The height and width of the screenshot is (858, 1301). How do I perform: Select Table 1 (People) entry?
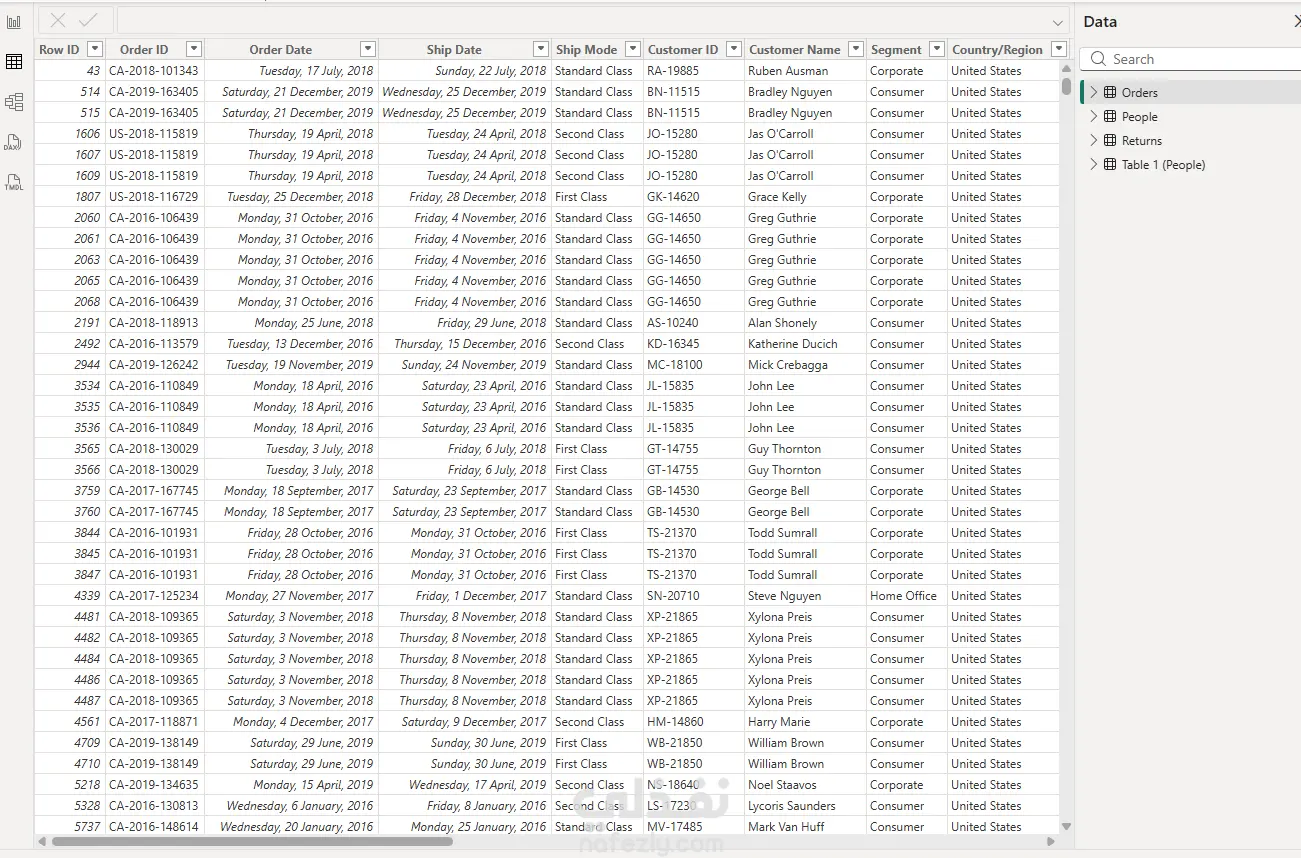tap(1190, 164)
